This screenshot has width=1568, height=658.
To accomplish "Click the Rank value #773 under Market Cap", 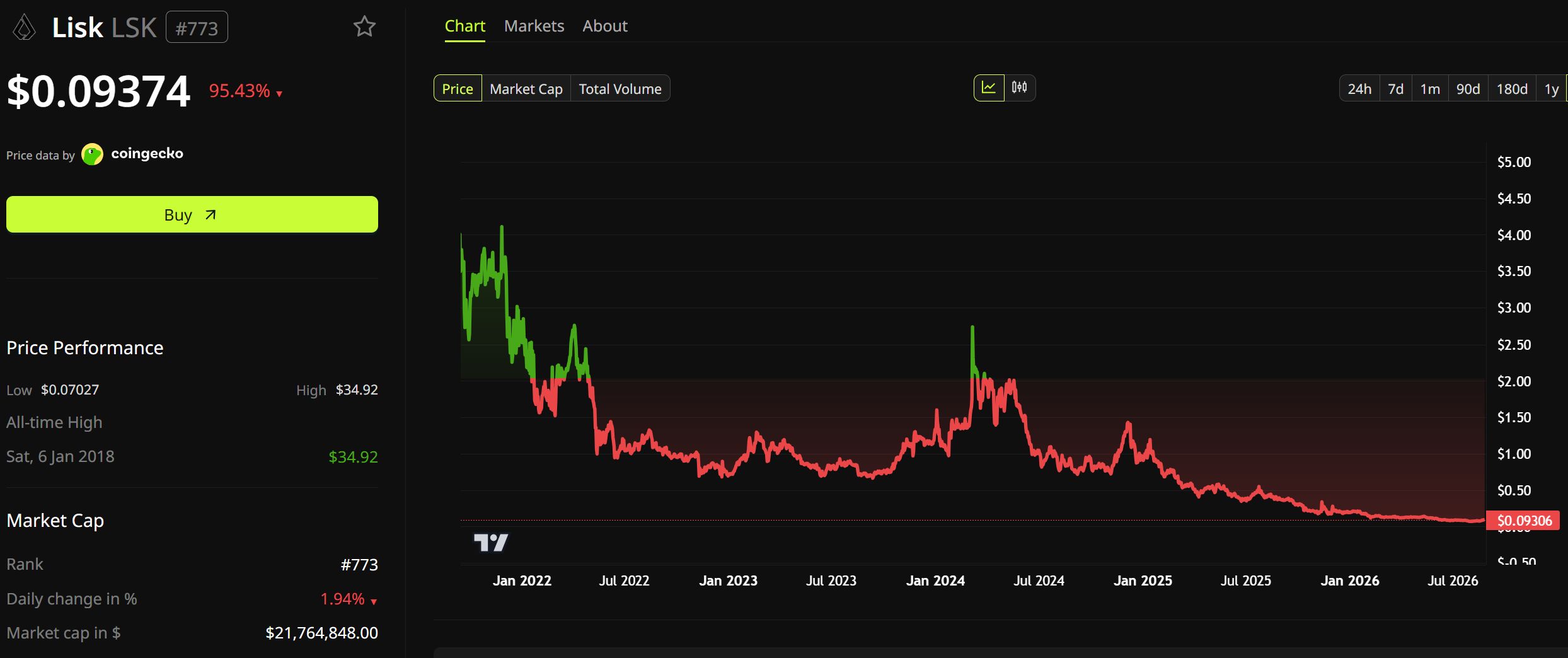I will click(359, 565).
